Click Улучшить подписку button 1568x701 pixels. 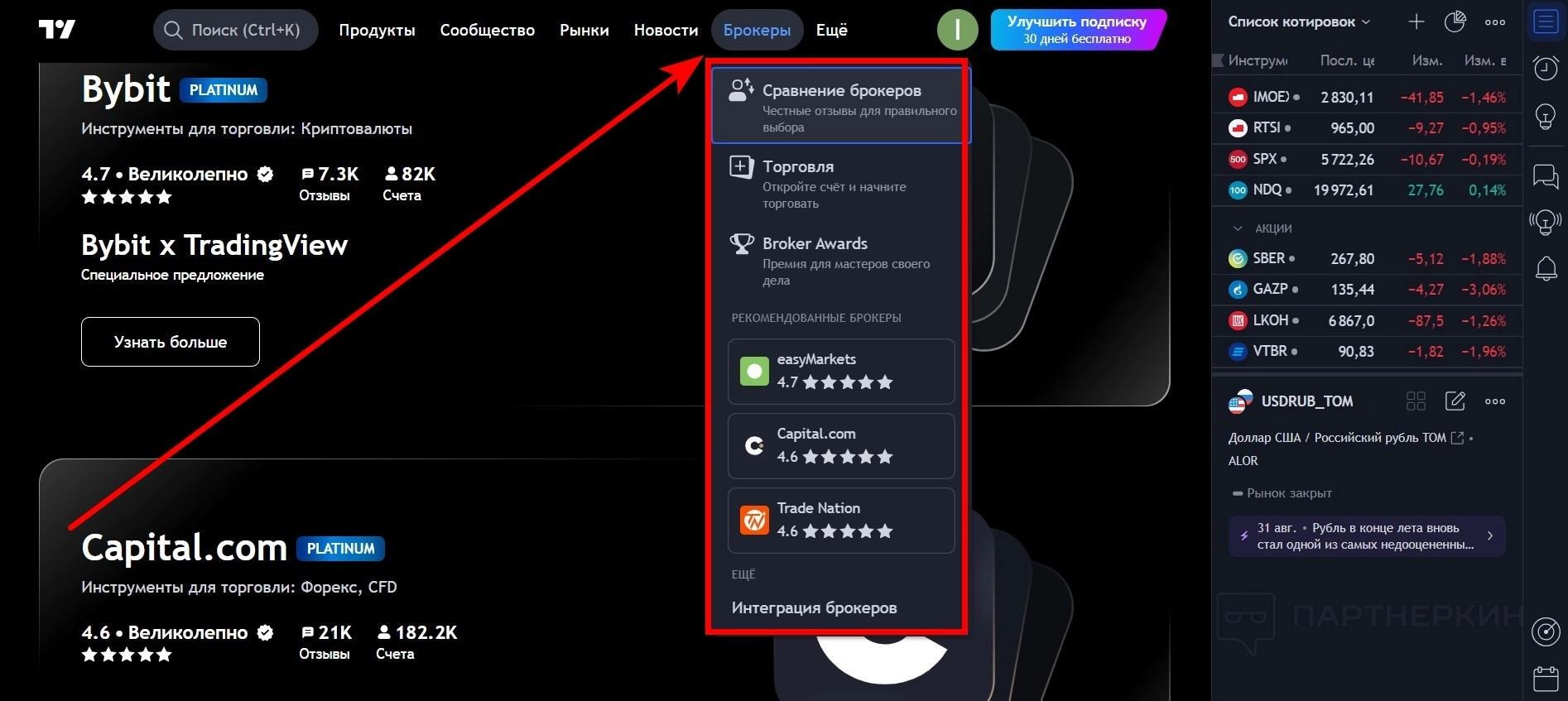[1077, 30]
